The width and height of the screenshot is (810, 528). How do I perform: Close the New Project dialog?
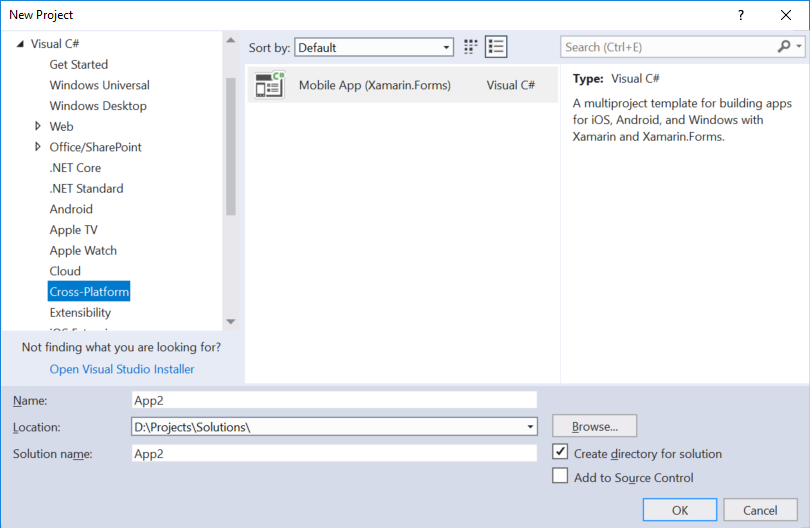[786, 15]
